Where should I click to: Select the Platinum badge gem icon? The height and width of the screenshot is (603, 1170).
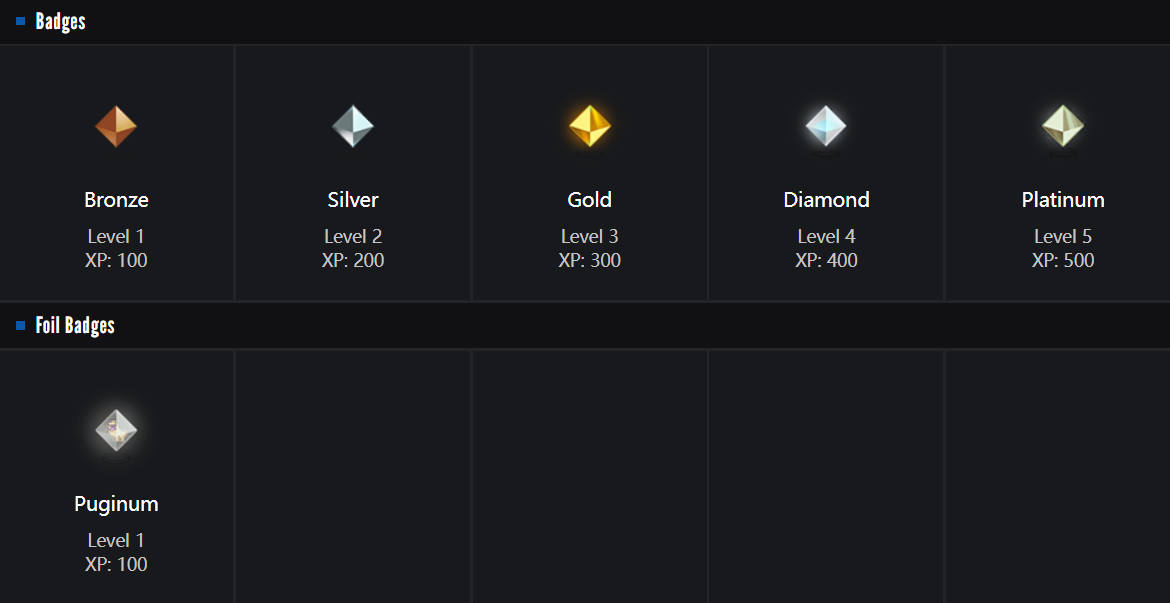(x=1063, y=126)
